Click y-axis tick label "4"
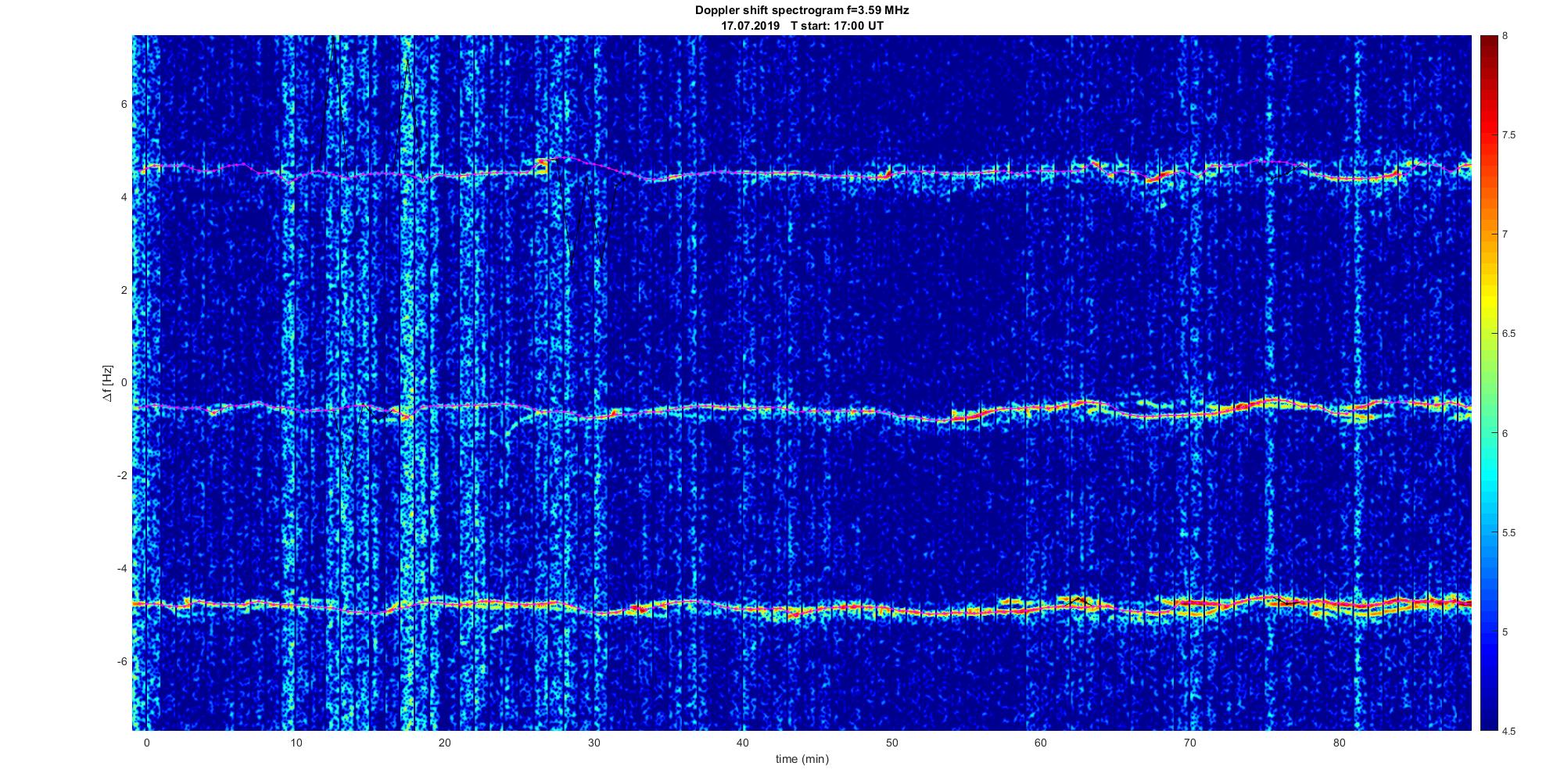Viewport: 1564px width, 784px height. click(x=124, y=197)
